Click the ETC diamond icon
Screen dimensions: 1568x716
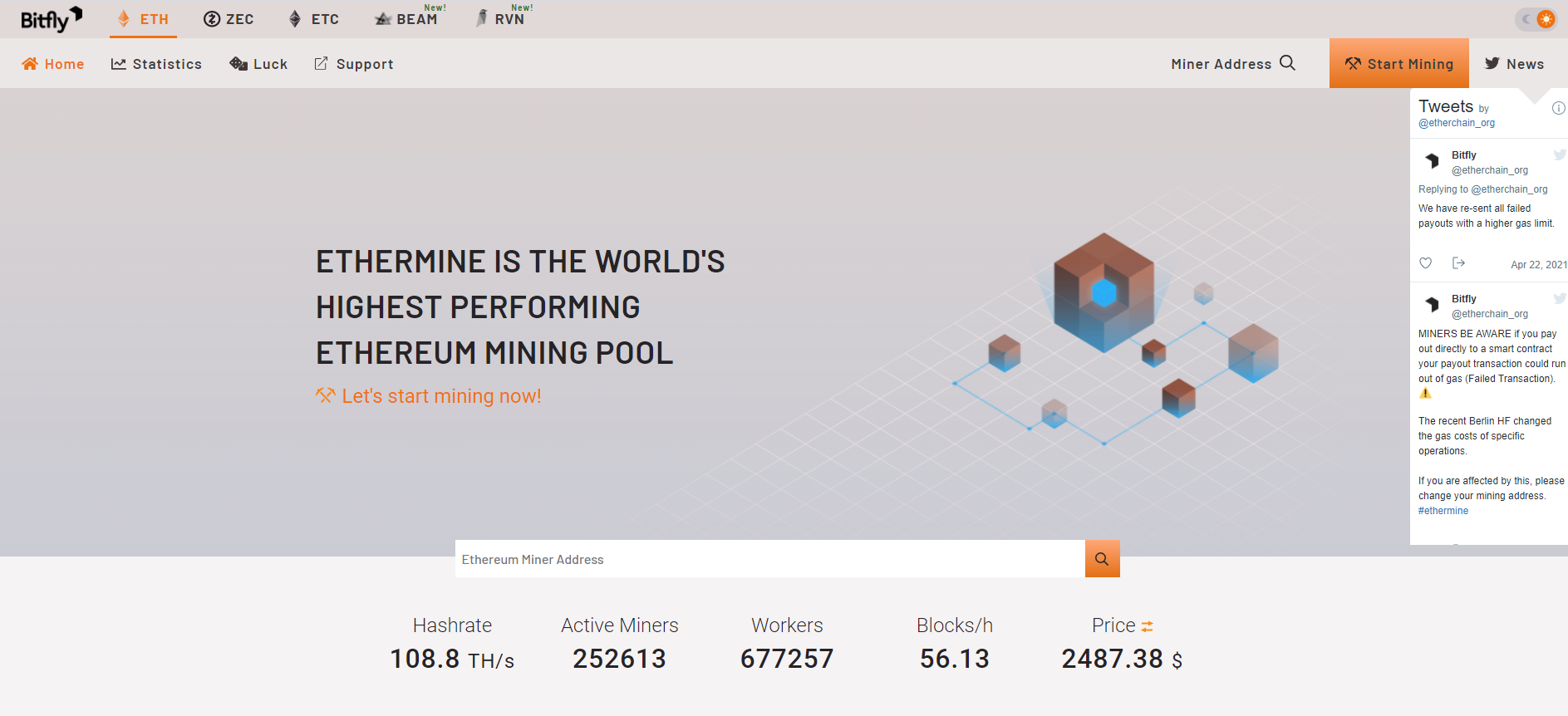[x=295, y=19]
